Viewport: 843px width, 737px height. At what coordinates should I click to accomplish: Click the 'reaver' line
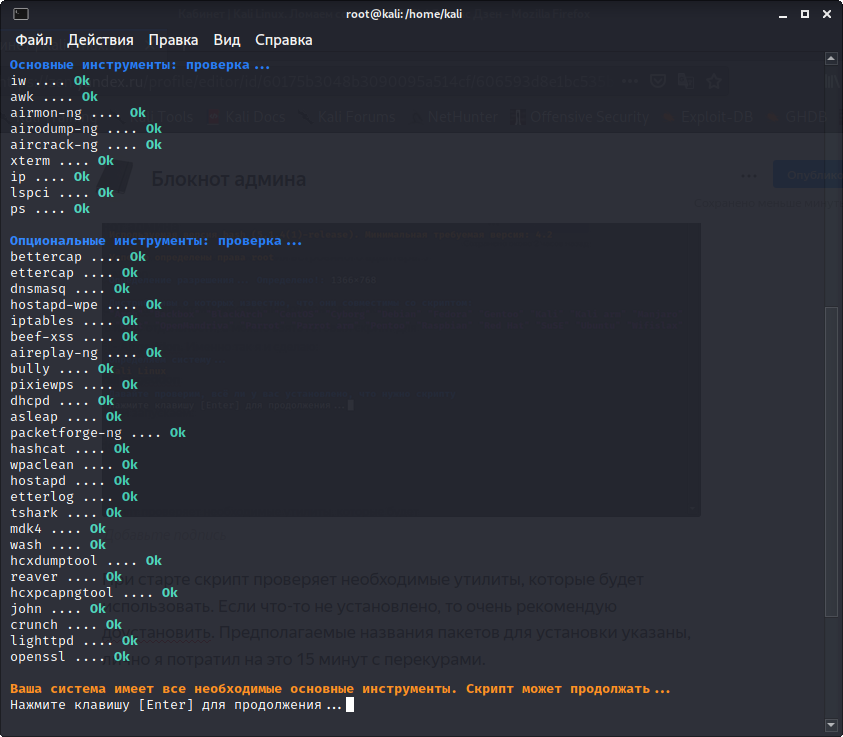(66, 577)
